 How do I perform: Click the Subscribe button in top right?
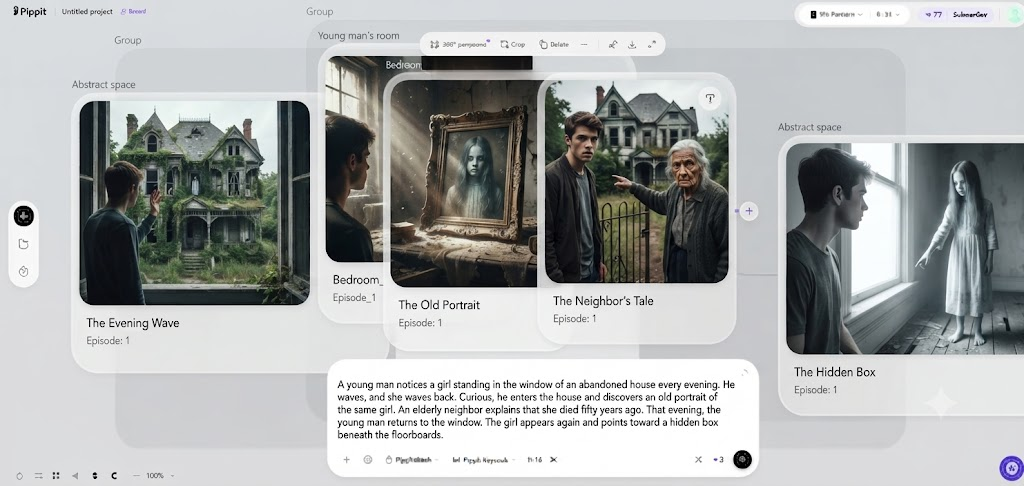[970, 14]
